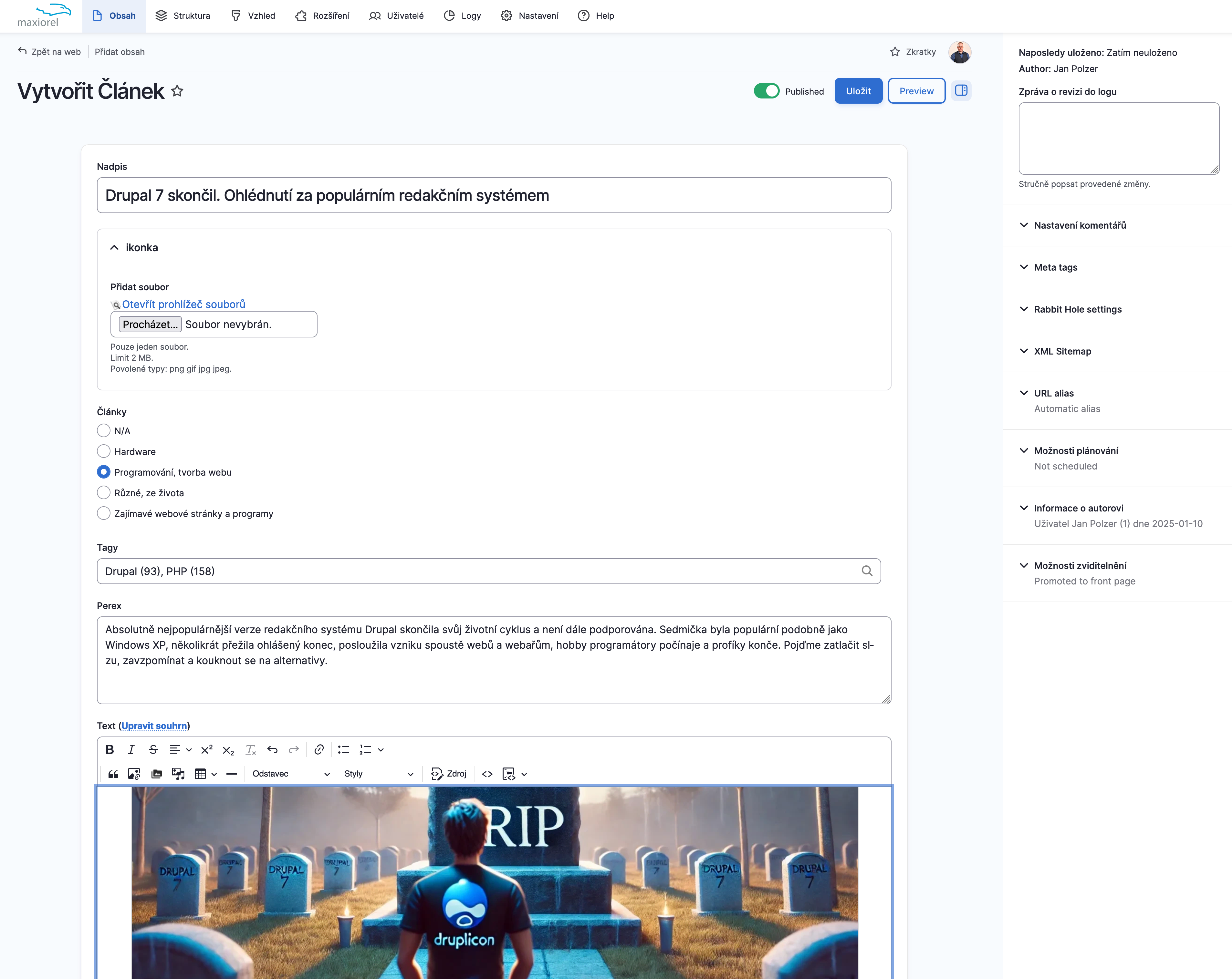Click the Upravit souhrn link
Screen dimensions: 1232x979
(x=154, y=726)
